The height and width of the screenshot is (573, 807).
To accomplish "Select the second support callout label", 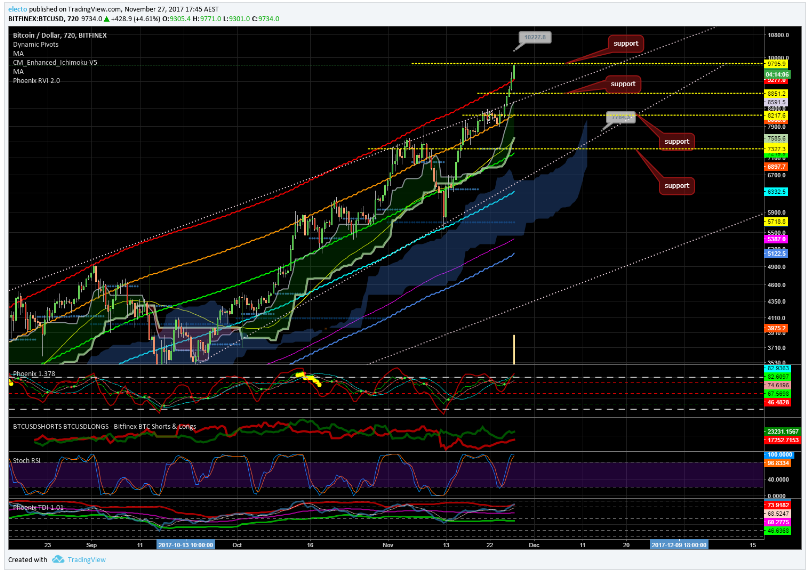I will [623, 84].
